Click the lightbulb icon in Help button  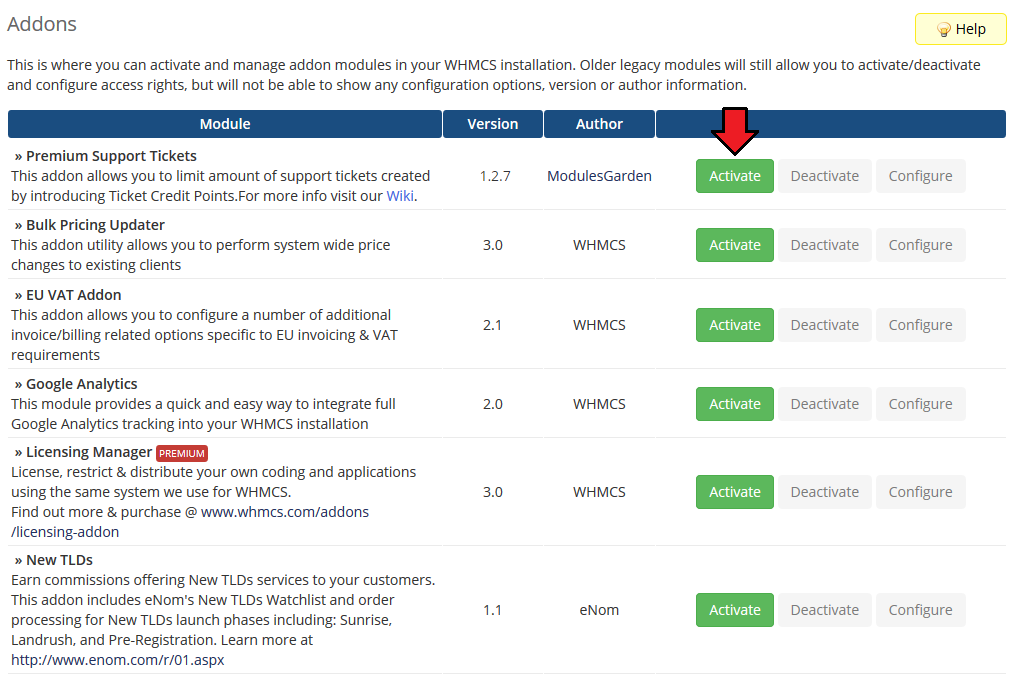click(944, 30)
